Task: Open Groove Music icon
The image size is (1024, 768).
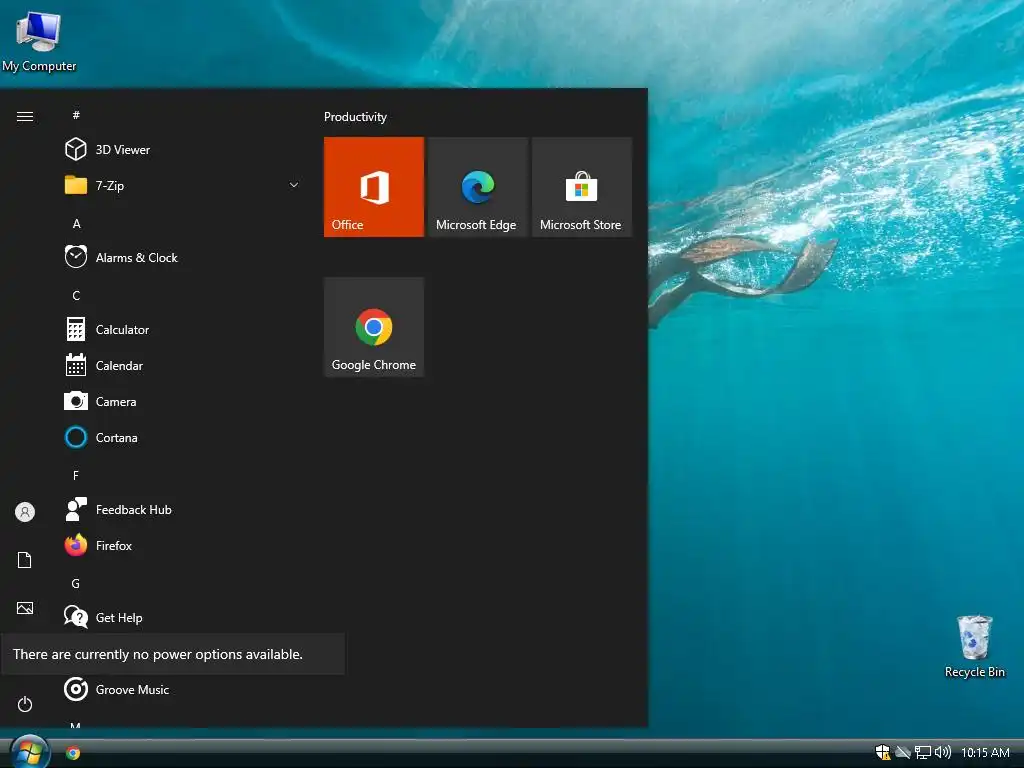Action: point(76,689)
